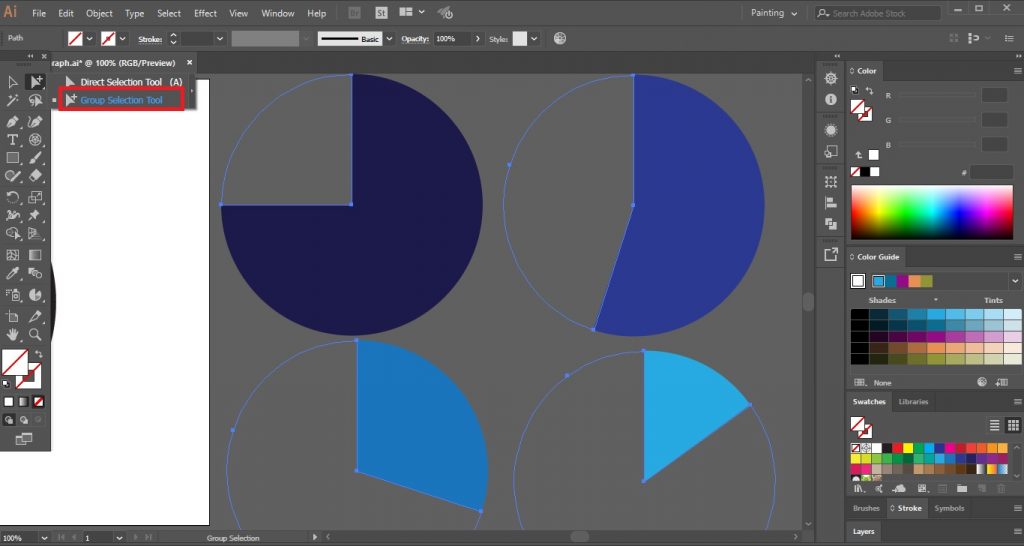
Task: Close the graph.ai document tab
Action: click(x=189, y=63)
